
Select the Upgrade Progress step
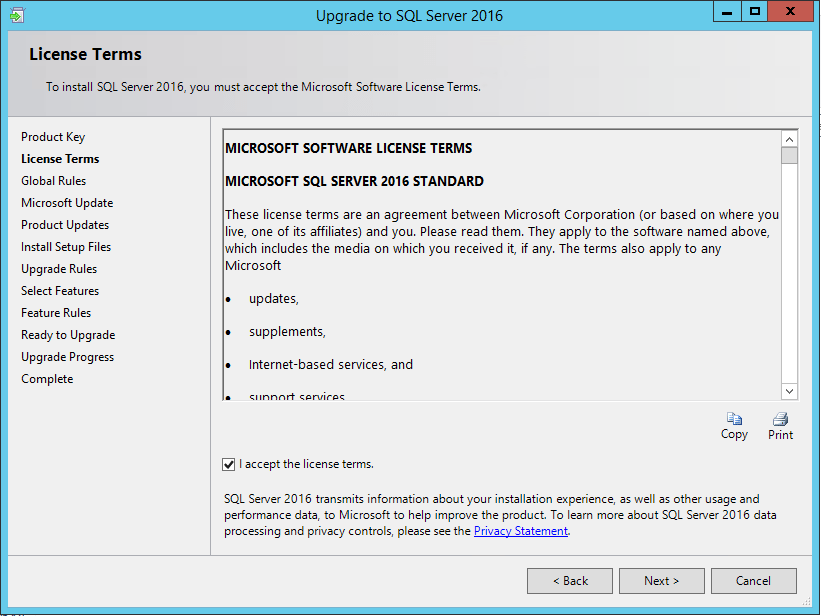68,357
